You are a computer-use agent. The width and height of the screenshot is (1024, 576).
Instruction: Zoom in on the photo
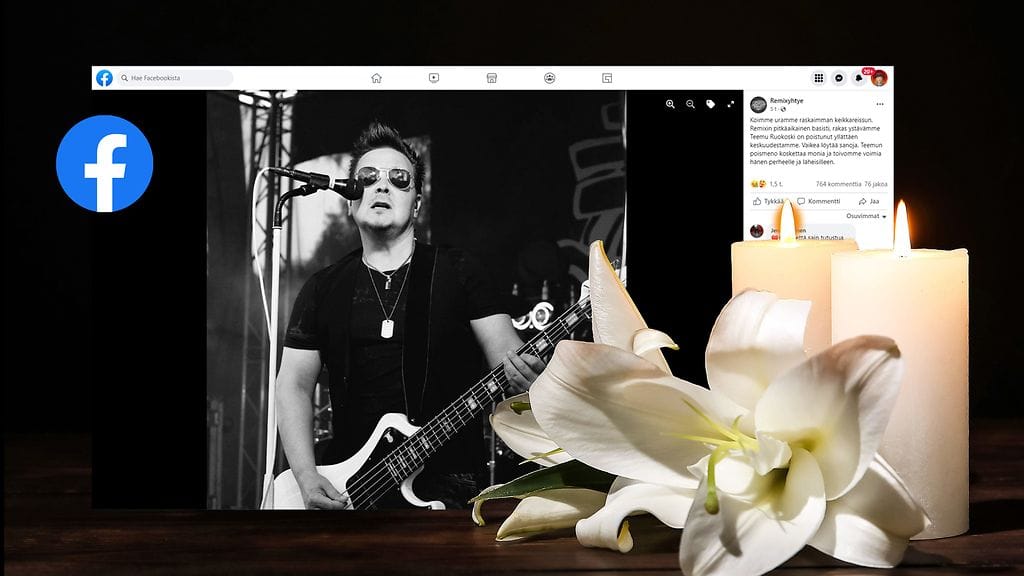670,104
